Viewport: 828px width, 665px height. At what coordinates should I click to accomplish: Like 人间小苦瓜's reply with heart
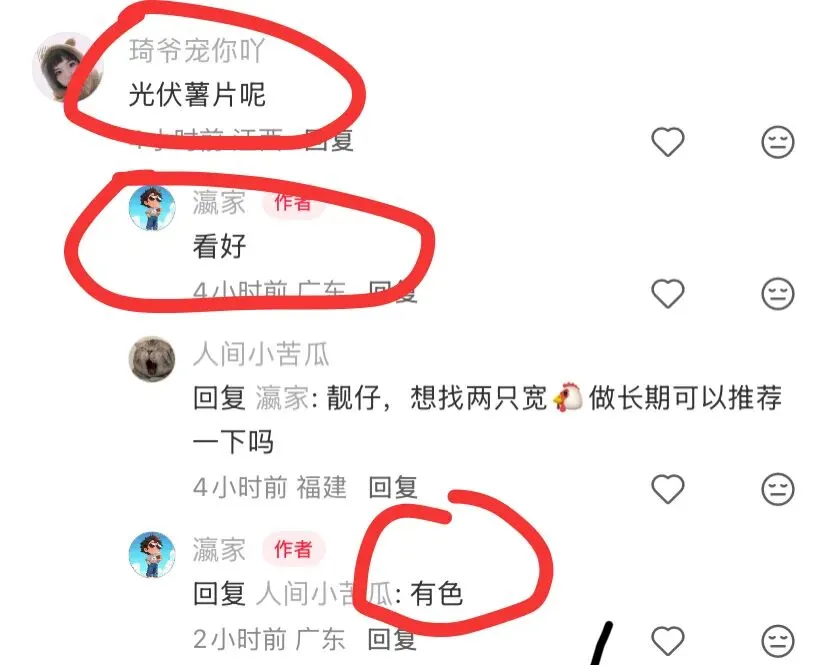pyautogui.click(x=667, y=488)
